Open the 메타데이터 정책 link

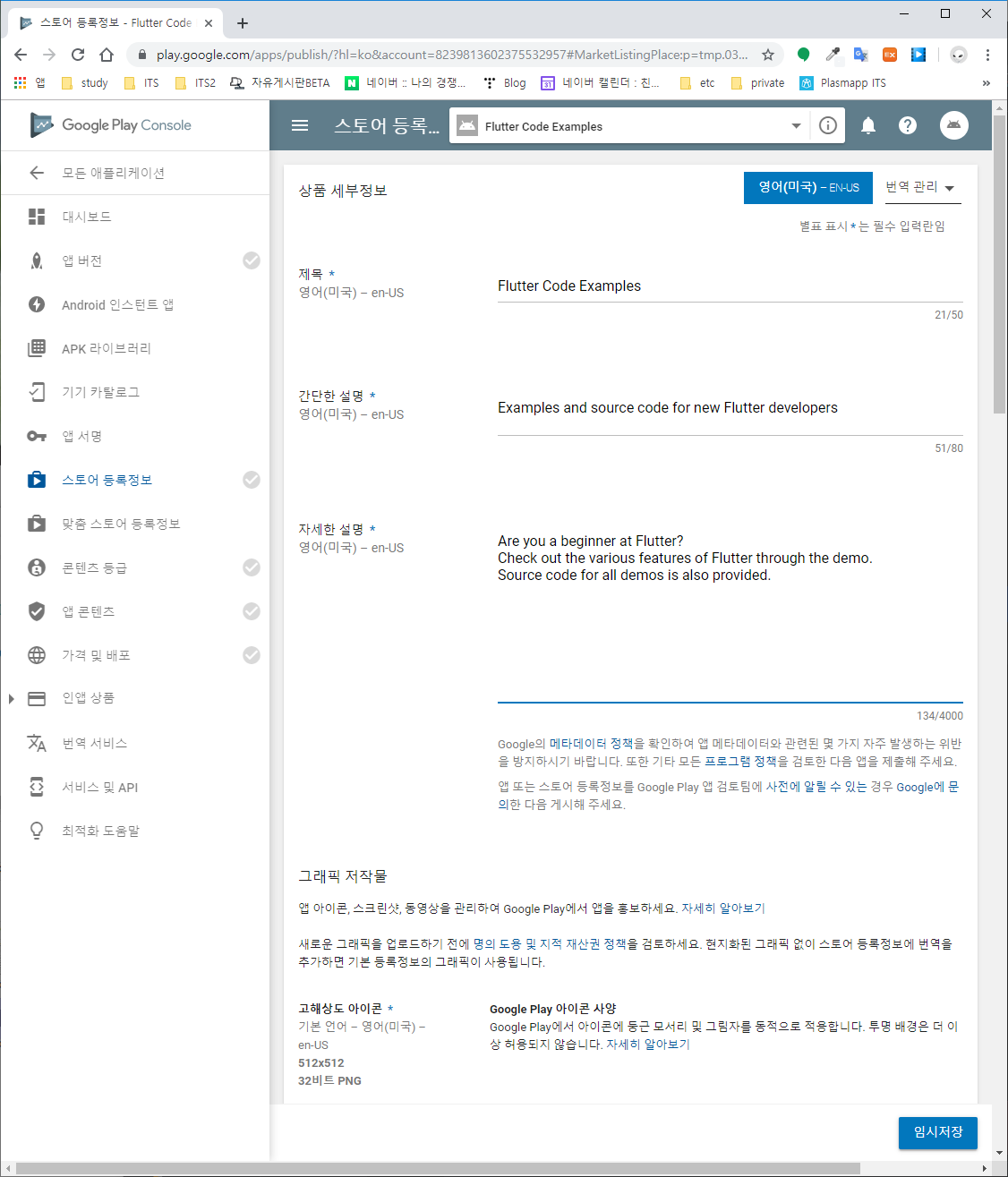[591, 744]
